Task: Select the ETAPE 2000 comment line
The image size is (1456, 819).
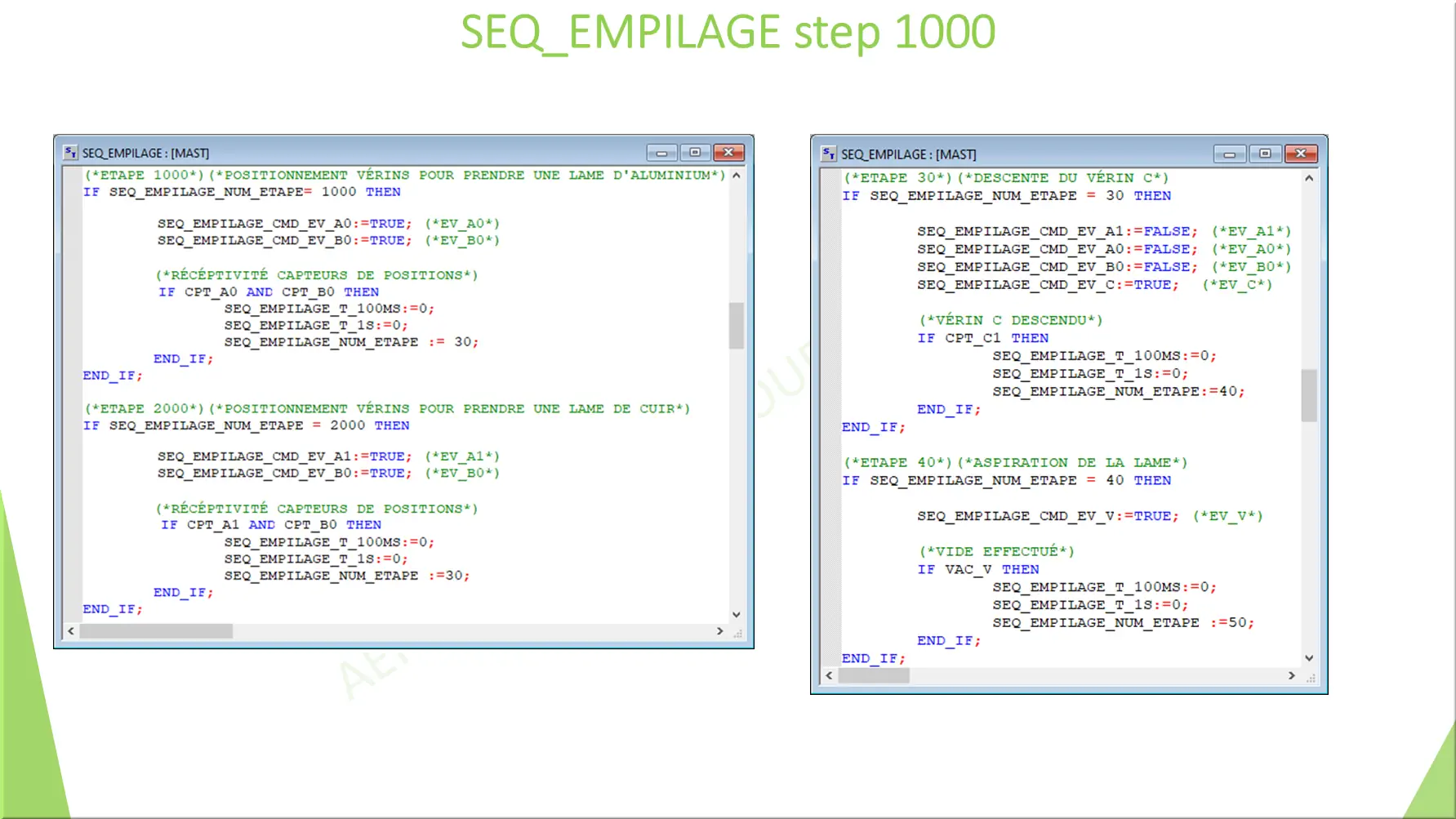Action: (x=388, y=408)
